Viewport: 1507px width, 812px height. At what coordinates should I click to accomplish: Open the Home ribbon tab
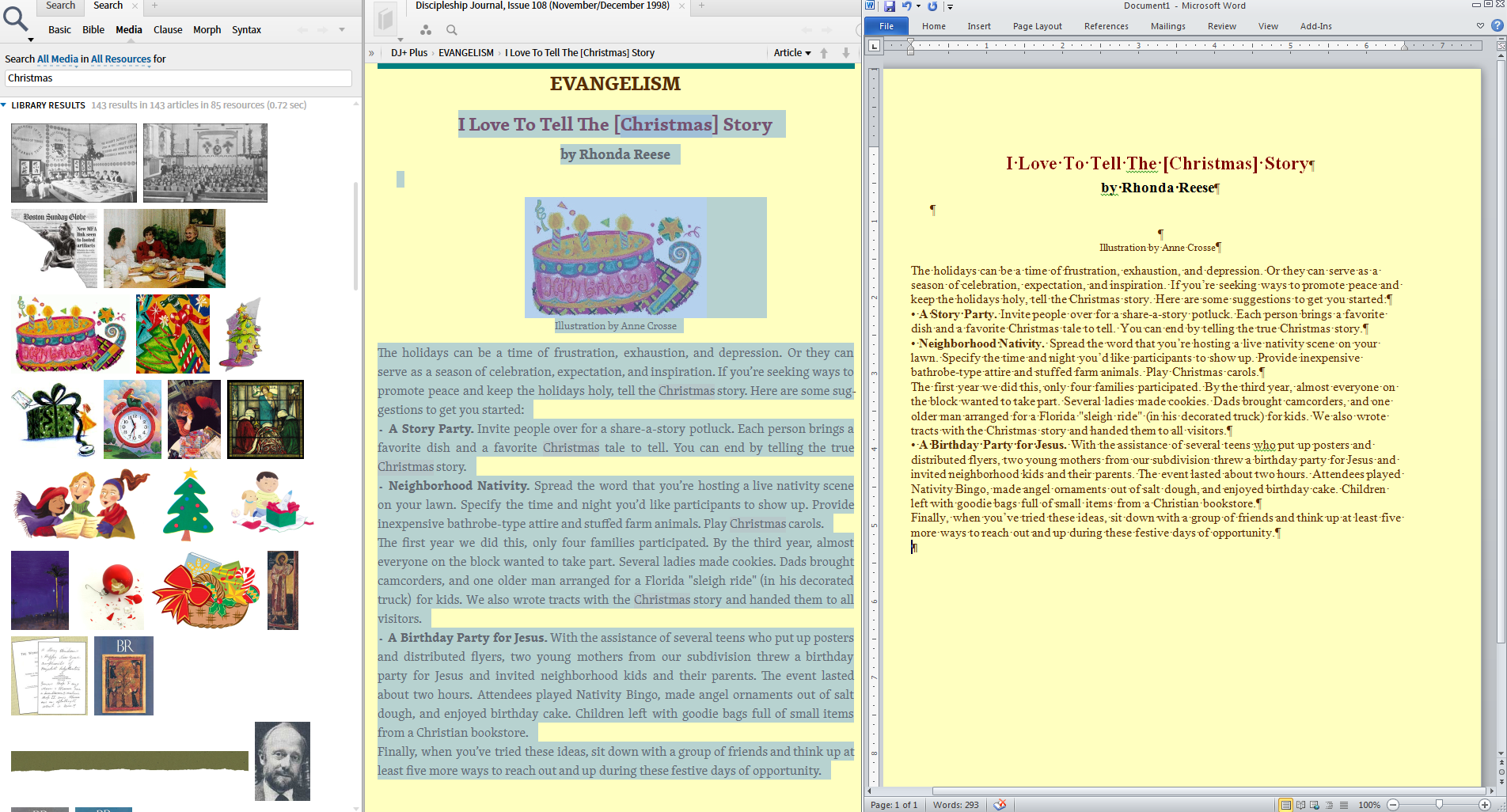coord(934,26)
